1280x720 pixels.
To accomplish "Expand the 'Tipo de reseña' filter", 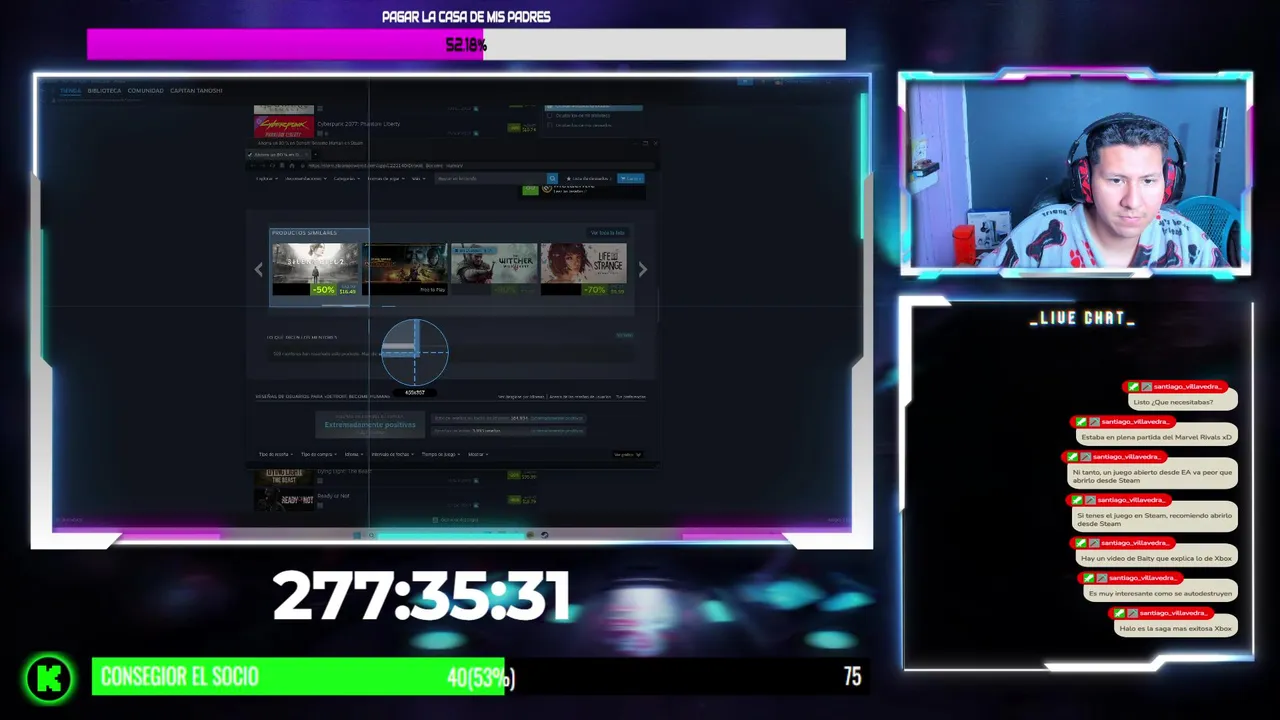I will [276, 454].
